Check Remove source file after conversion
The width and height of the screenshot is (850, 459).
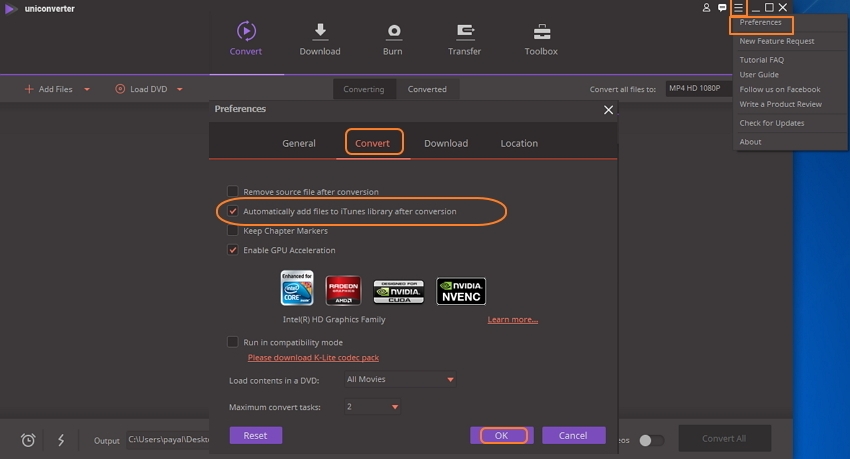(x=233, y=191)
